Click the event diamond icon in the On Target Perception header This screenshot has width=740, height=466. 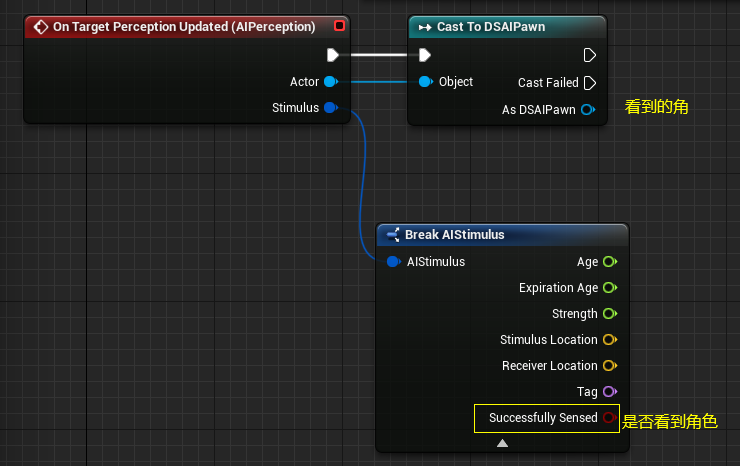(41, 27)
